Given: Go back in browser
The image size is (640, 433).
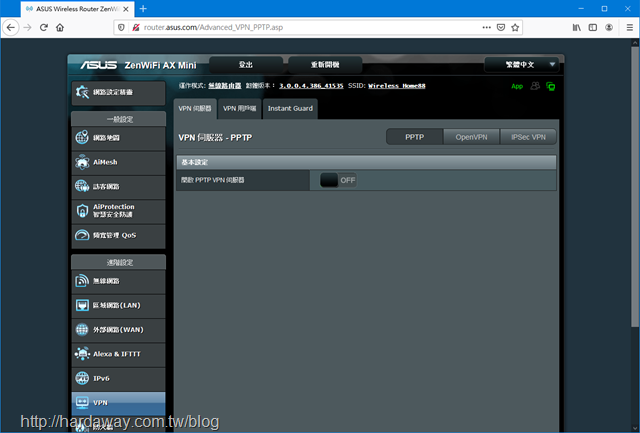Looking at the screenshot, I should pos(11,27).
